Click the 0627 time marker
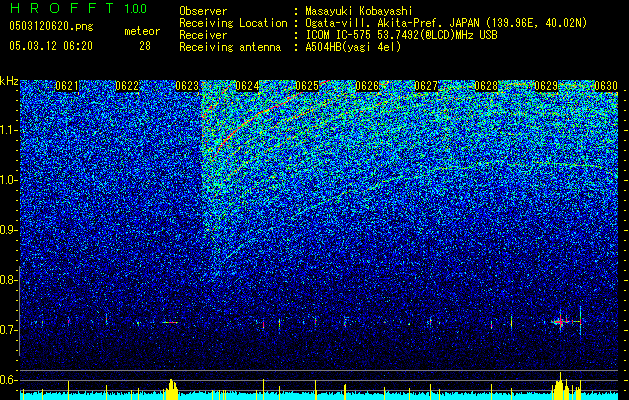 pos(426,86)
